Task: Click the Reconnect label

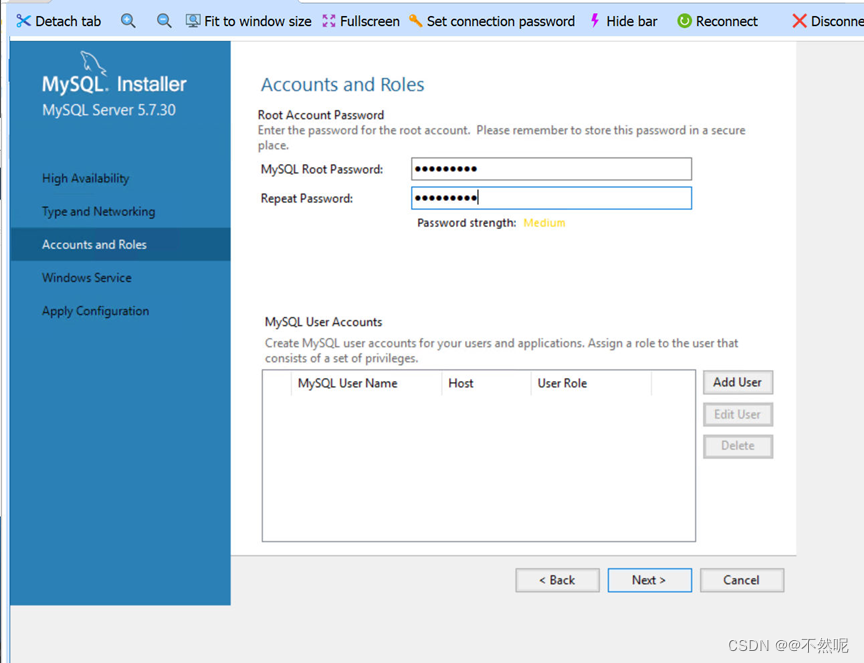Action: (727, 21)
